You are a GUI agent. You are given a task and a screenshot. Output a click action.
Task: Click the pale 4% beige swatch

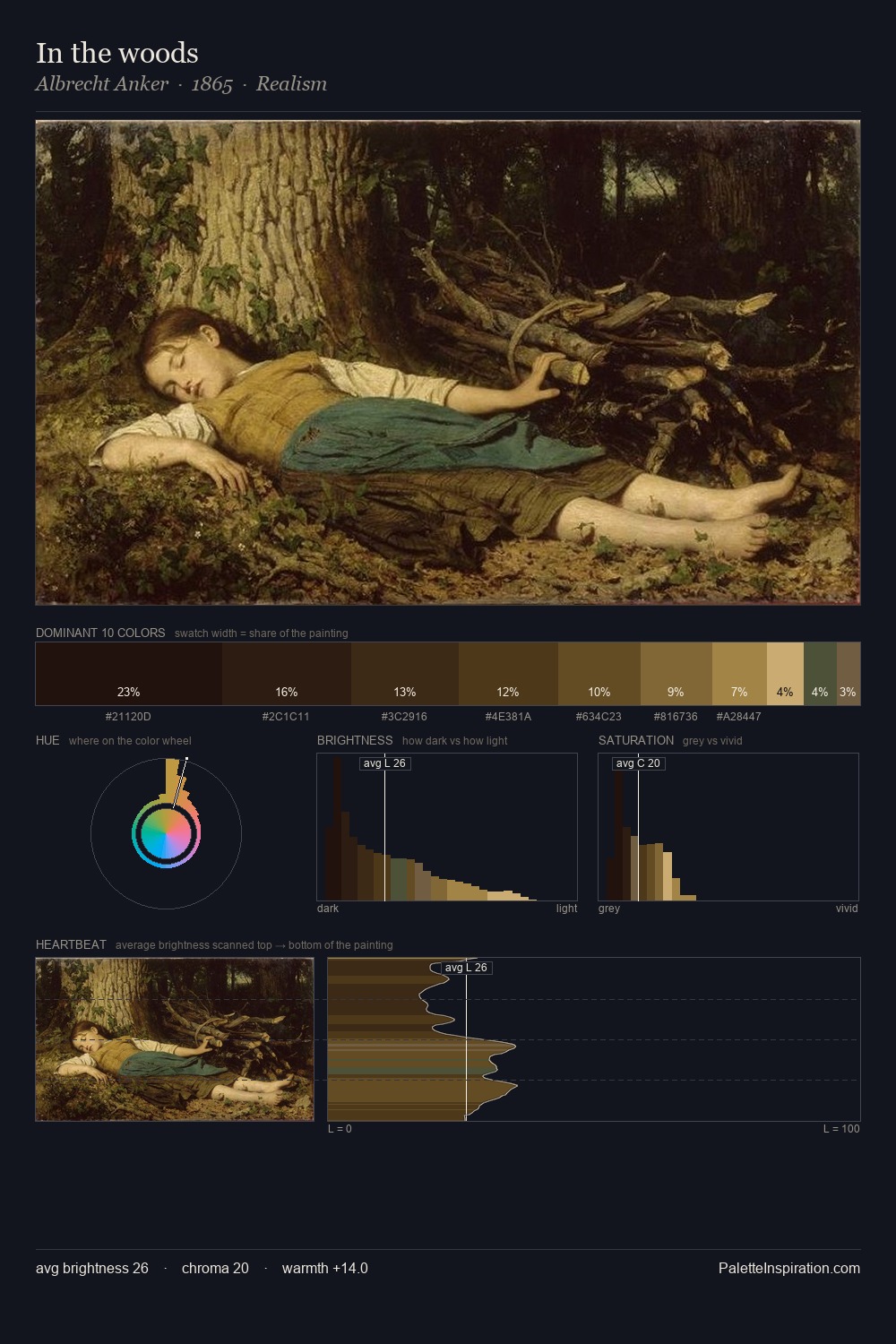point(785,674)
